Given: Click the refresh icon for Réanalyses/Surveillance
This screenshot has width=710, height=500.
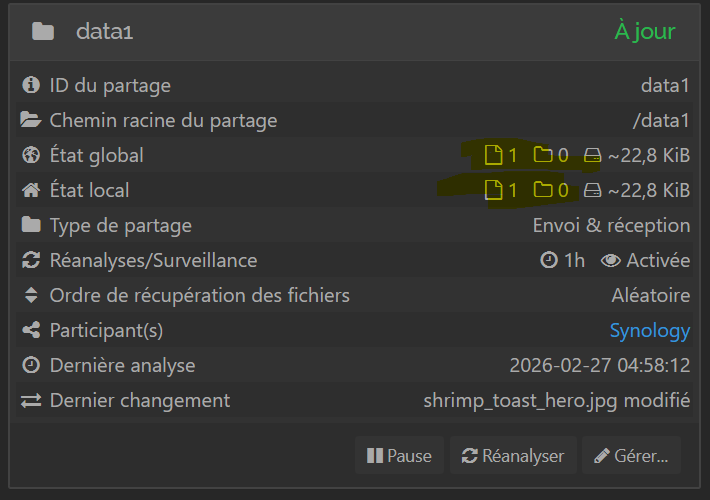Looking at the screenshot, I should click(x=31, y=261).
